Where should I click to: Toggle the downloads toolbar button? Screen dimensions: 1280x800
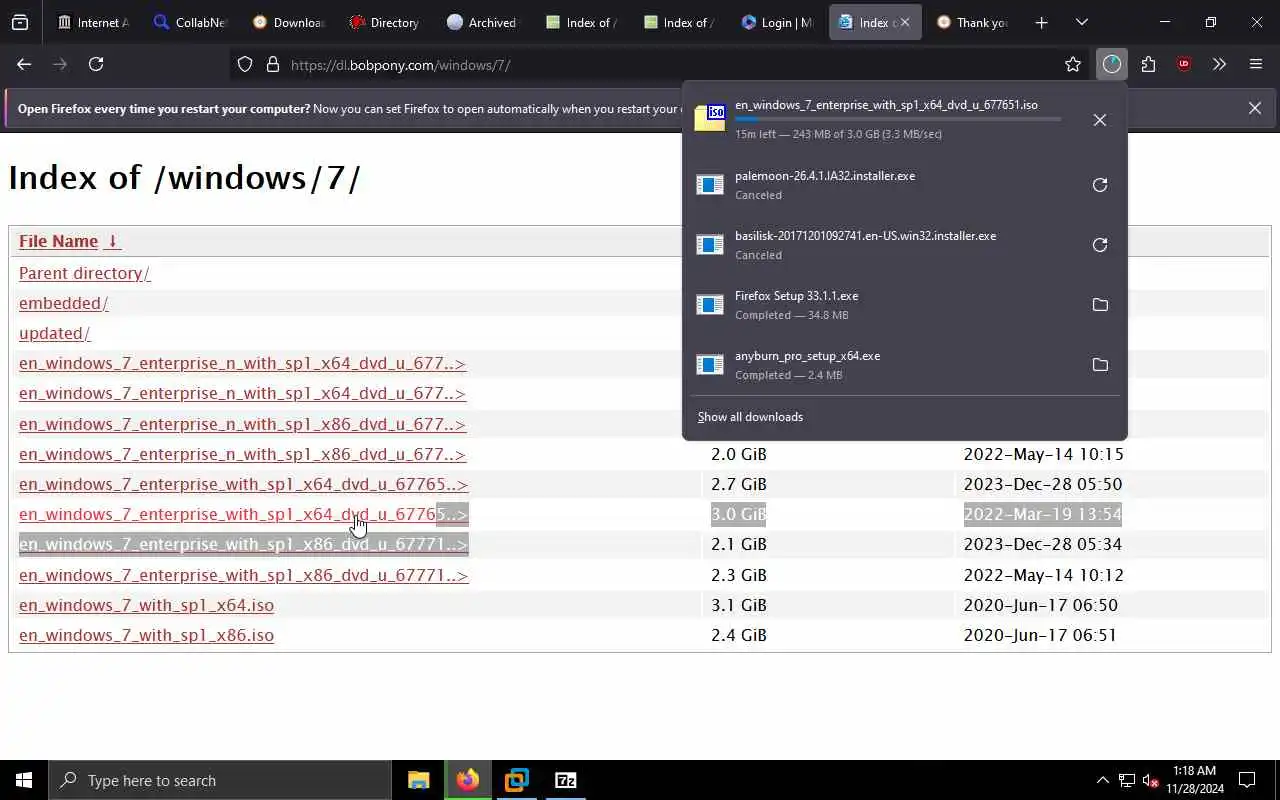pyautogui.click(x=1112, y=64)
